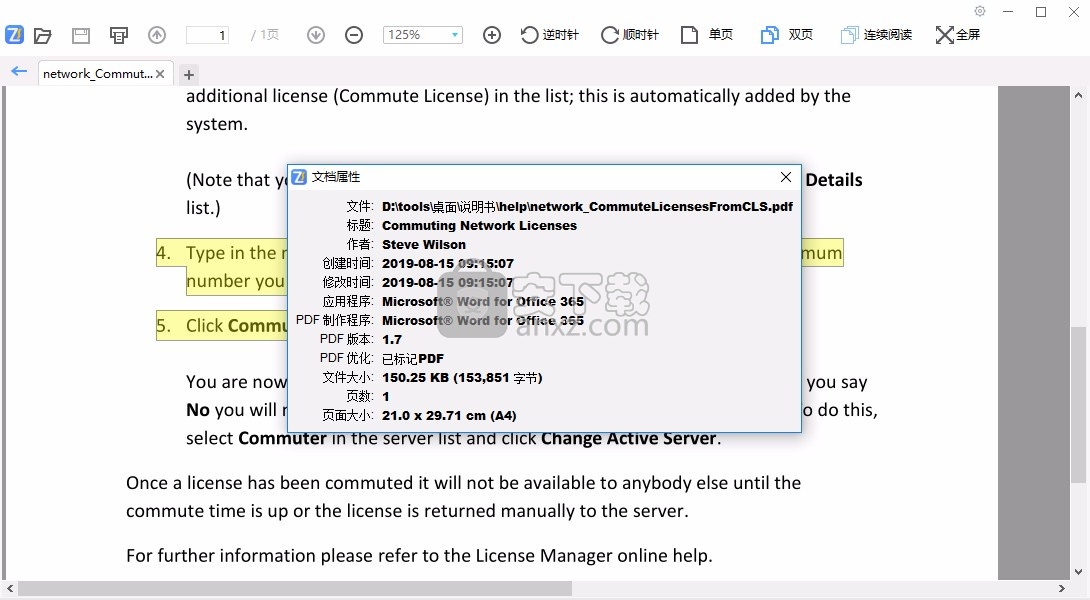Click the page number input field
The width and height of the screenshot is (1090, 600).
click(x=207, y=35)
